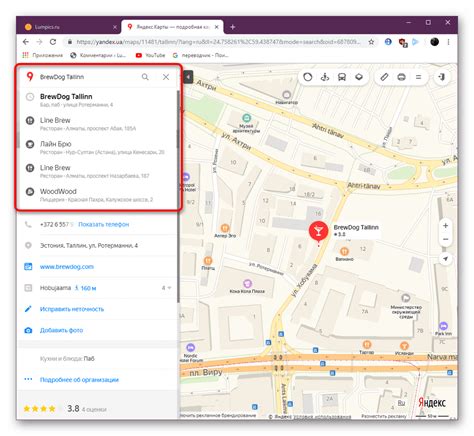Open the Комментарии bookmark
The height and width of the screenshot is (436, 474).
[98, 55]
